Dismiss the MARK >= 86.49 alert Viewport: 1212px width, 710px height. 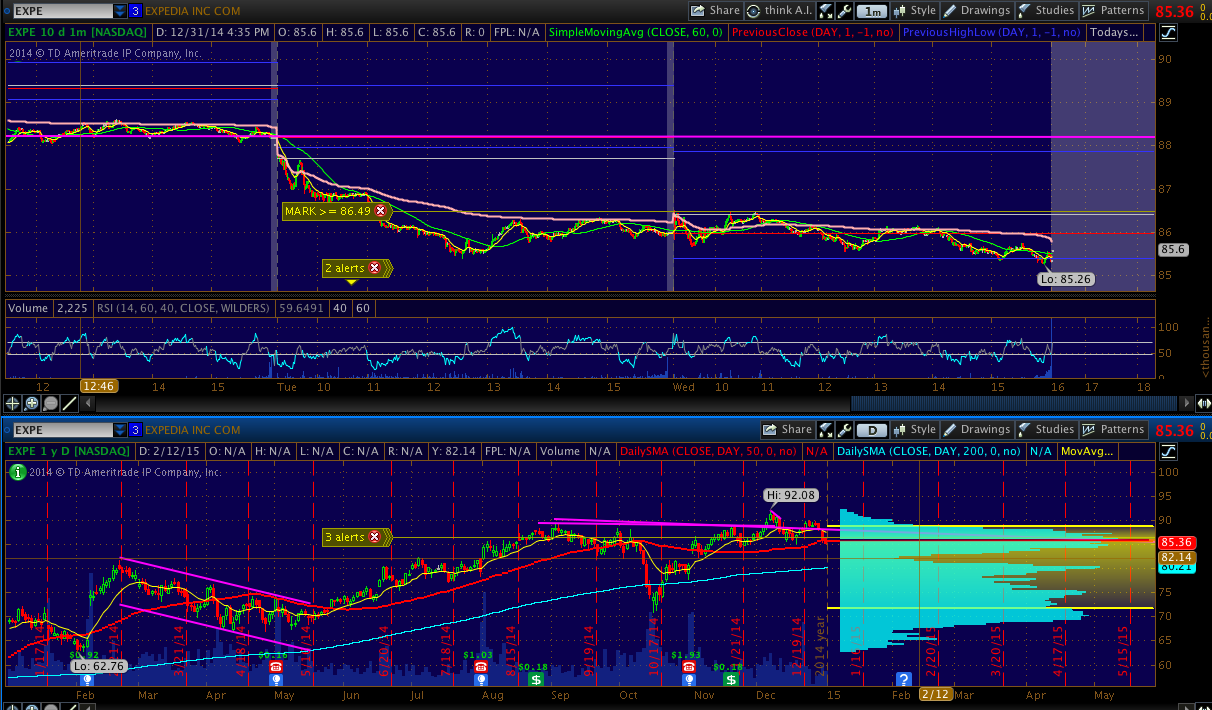pos(380,211)
